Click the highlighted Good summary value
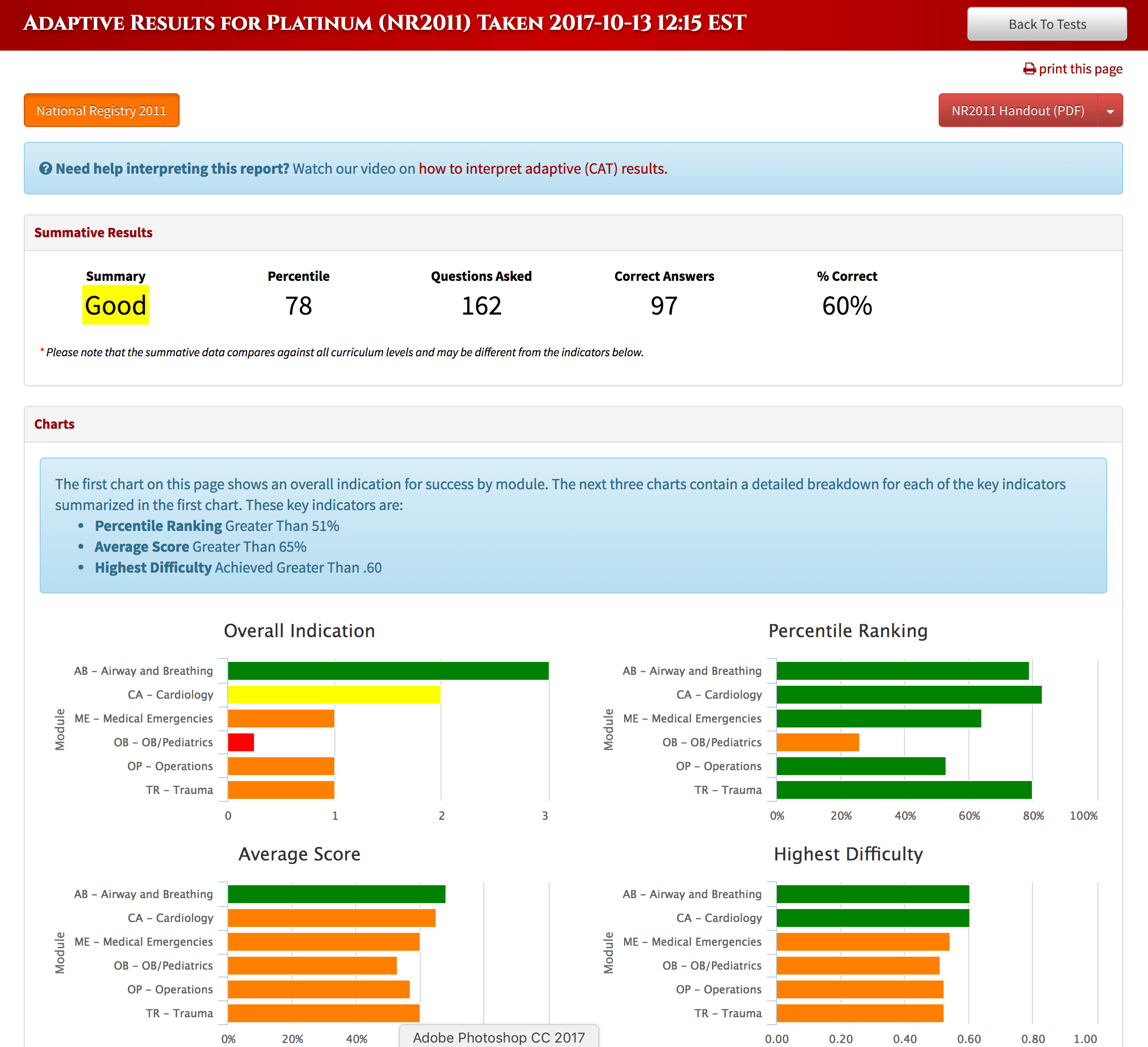This screenshot has height=1047, width=1148. click(116, 306)
